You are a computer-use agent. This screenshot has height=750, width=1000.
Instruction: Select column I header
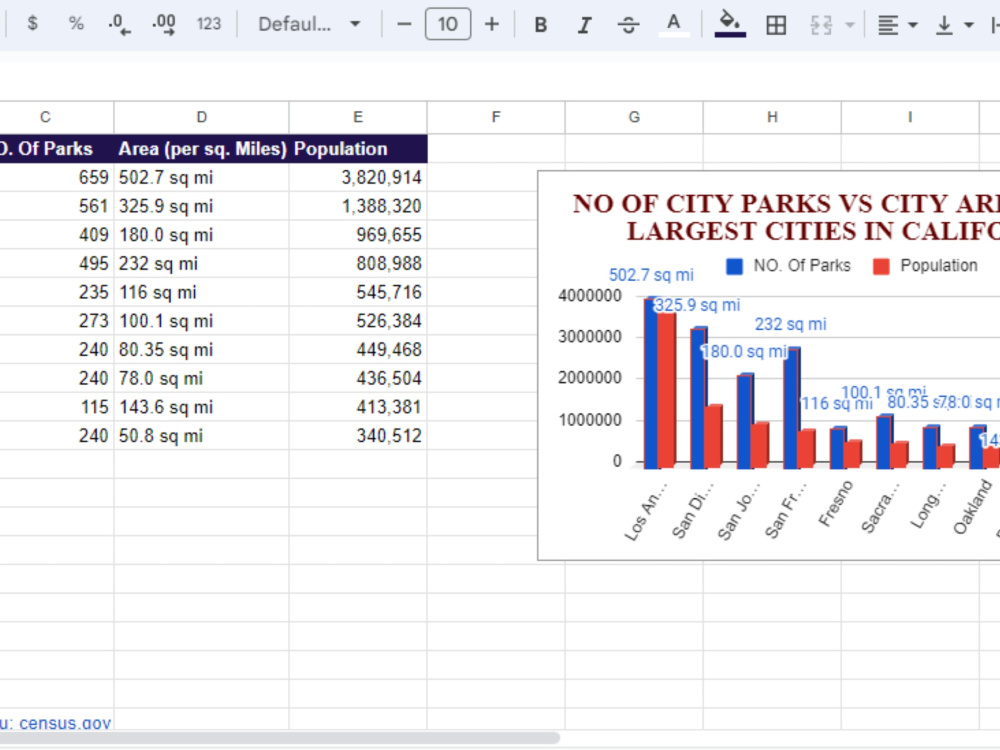tap(910, 117)
